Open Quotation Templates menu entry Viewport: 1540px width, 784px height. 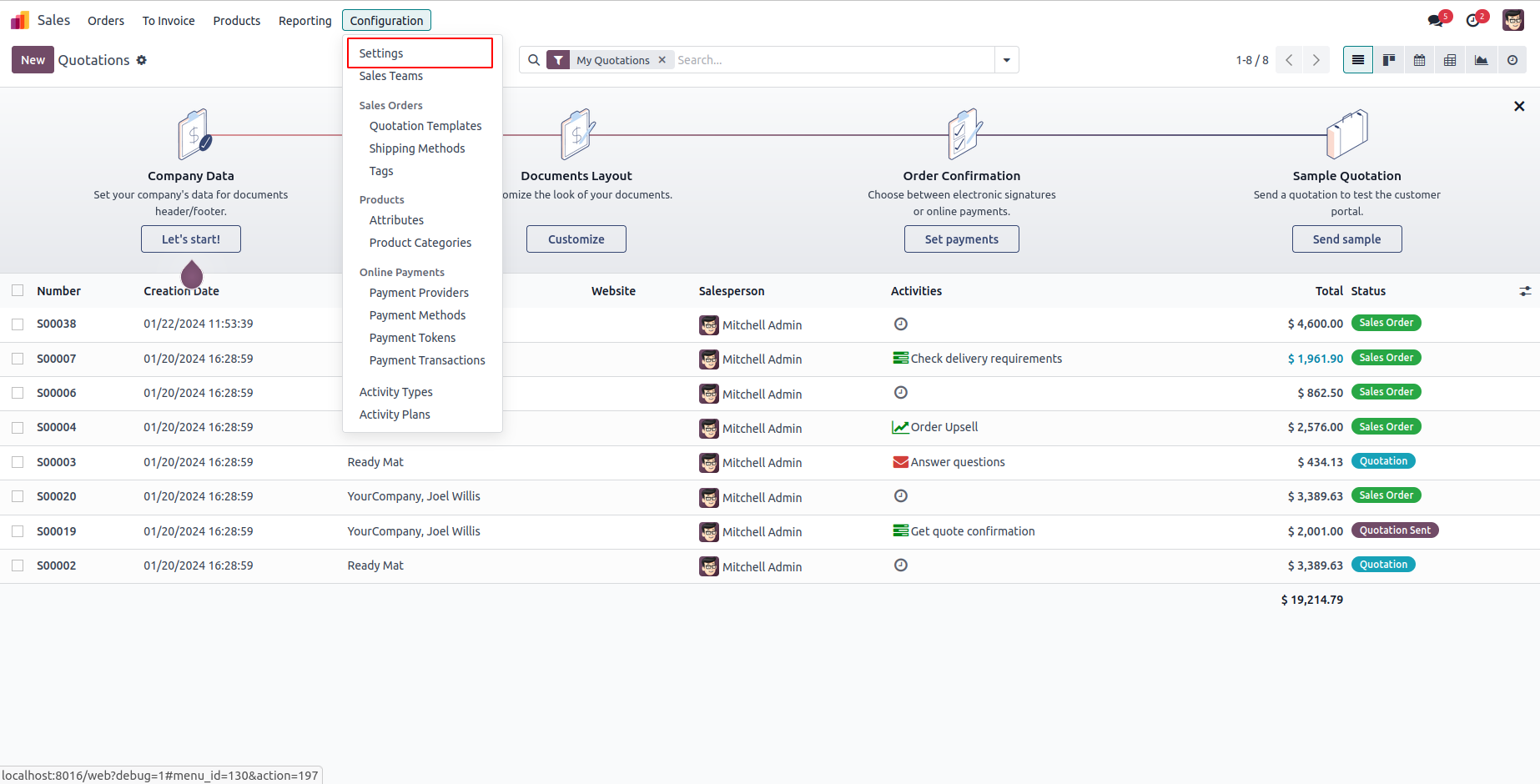point(425,126)
